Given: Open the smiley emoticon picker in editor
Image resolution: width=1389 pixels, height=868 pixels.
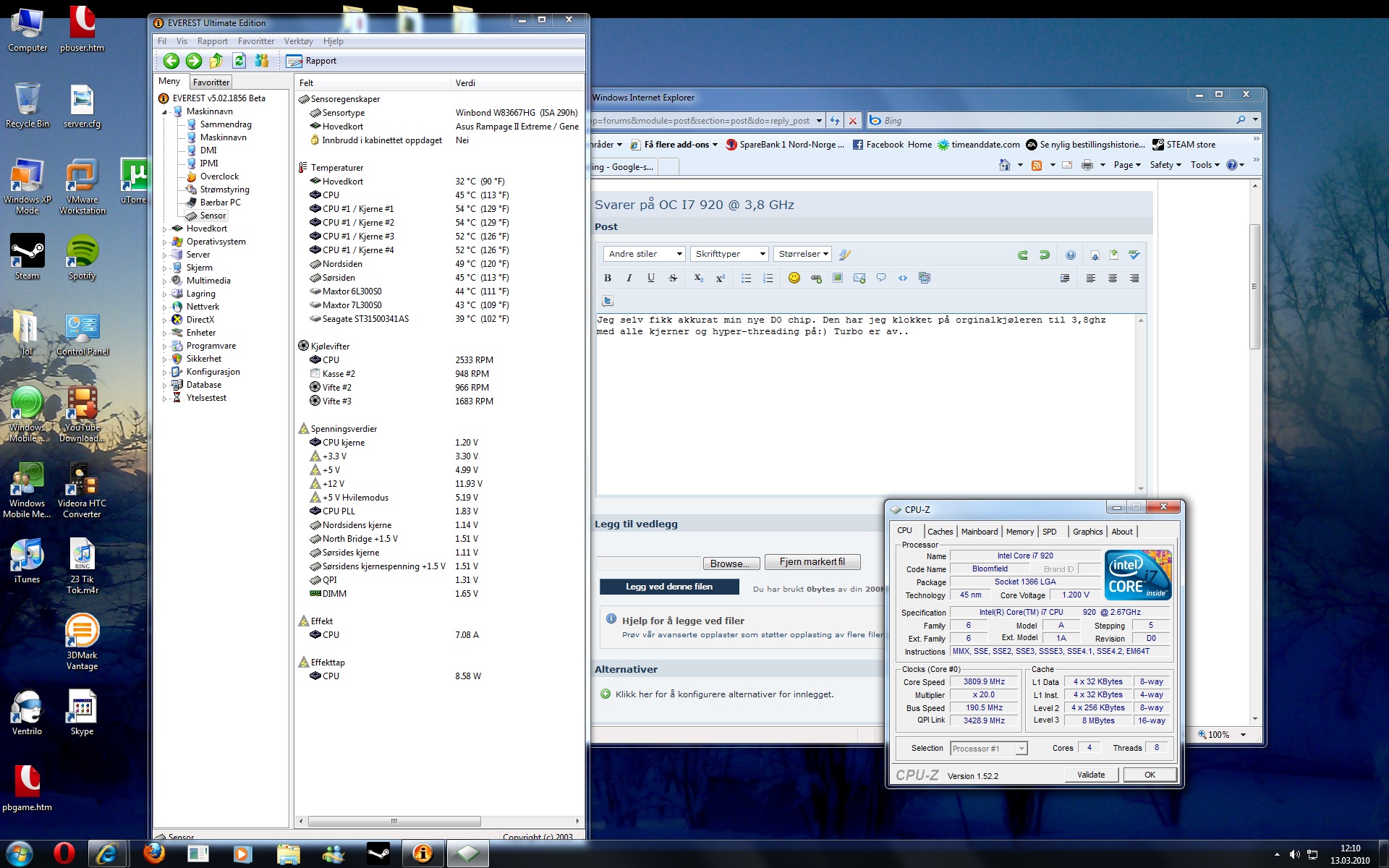Looking at the screenshot, I should pos(794,278).
